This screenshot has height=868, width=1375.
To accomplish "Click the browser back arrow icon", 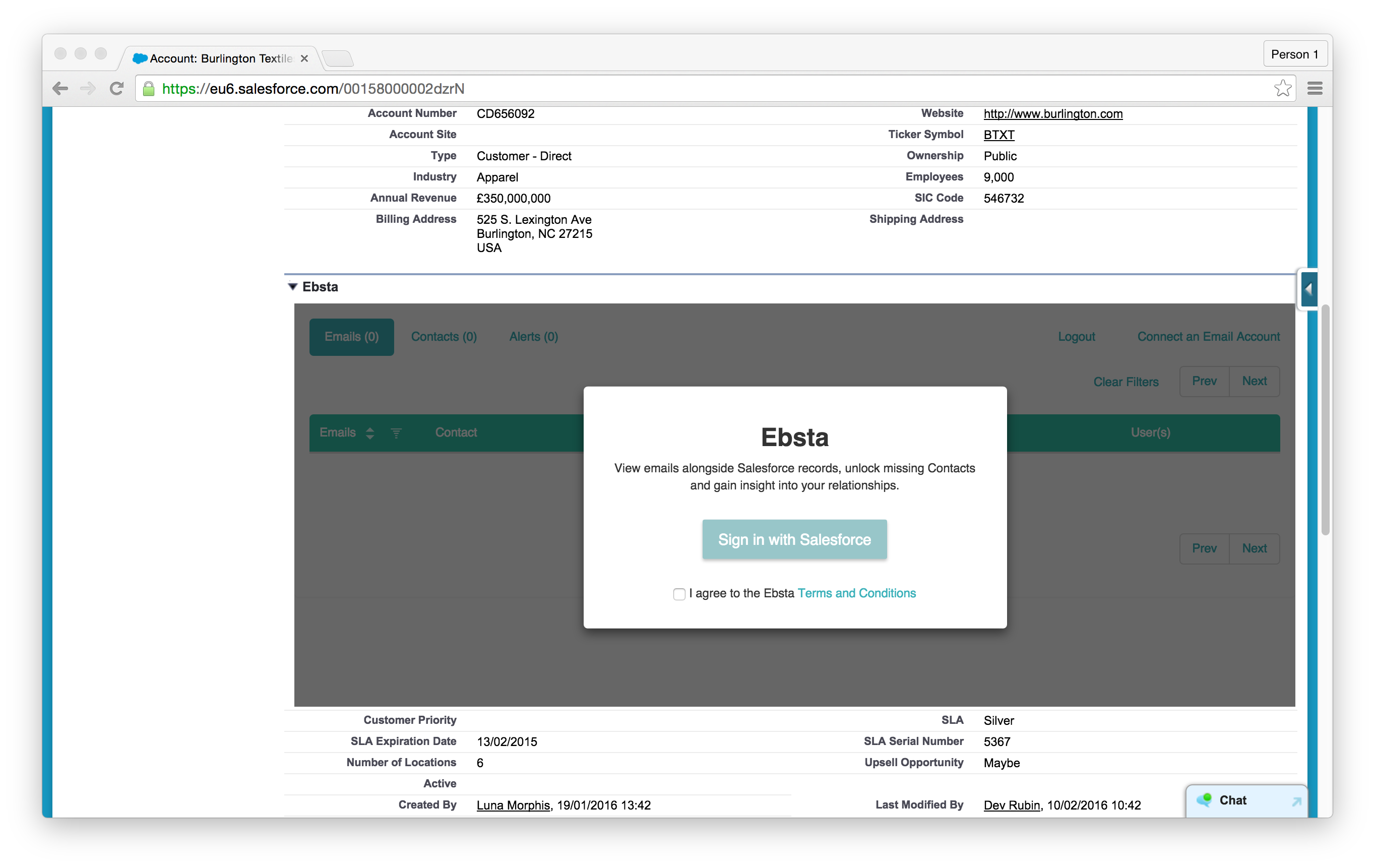I will pos(60,89).
